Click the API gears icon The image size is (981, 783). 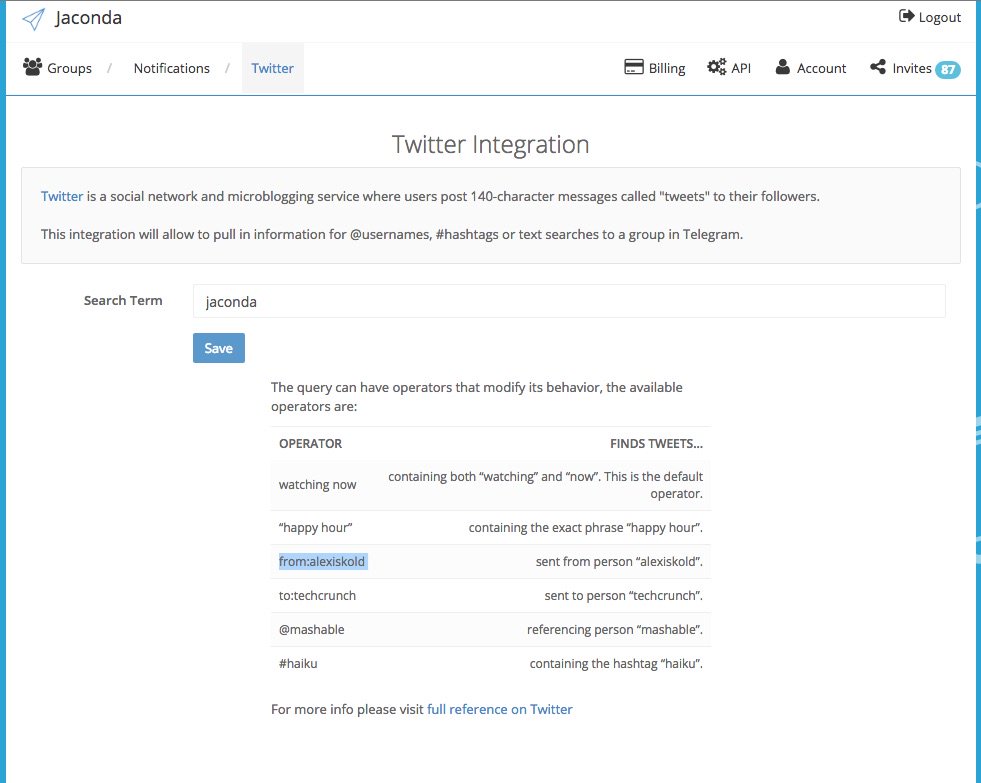point(717,67)
